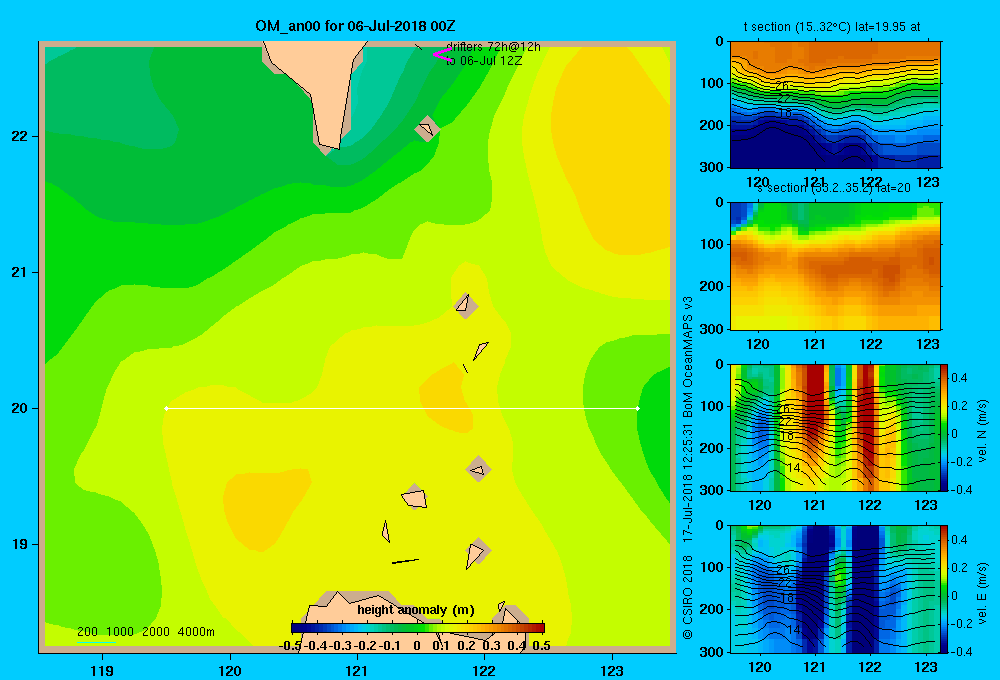Click the "200 1000 2000 4000m" depth legend

[145, 632]
